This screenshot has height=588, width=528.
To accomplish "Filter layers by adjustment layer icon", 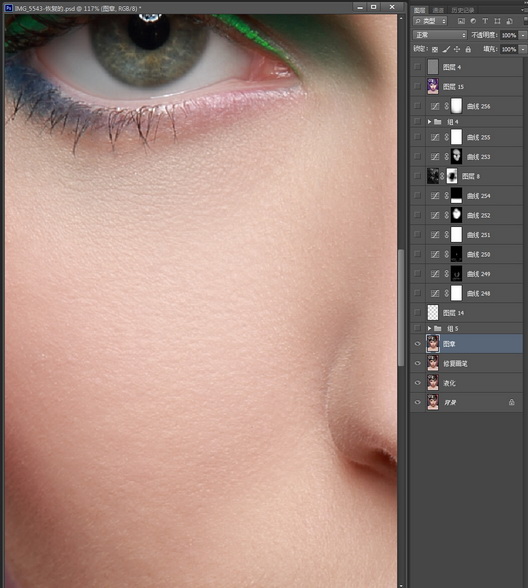I will pyautogui.click(x=473, y=21).
